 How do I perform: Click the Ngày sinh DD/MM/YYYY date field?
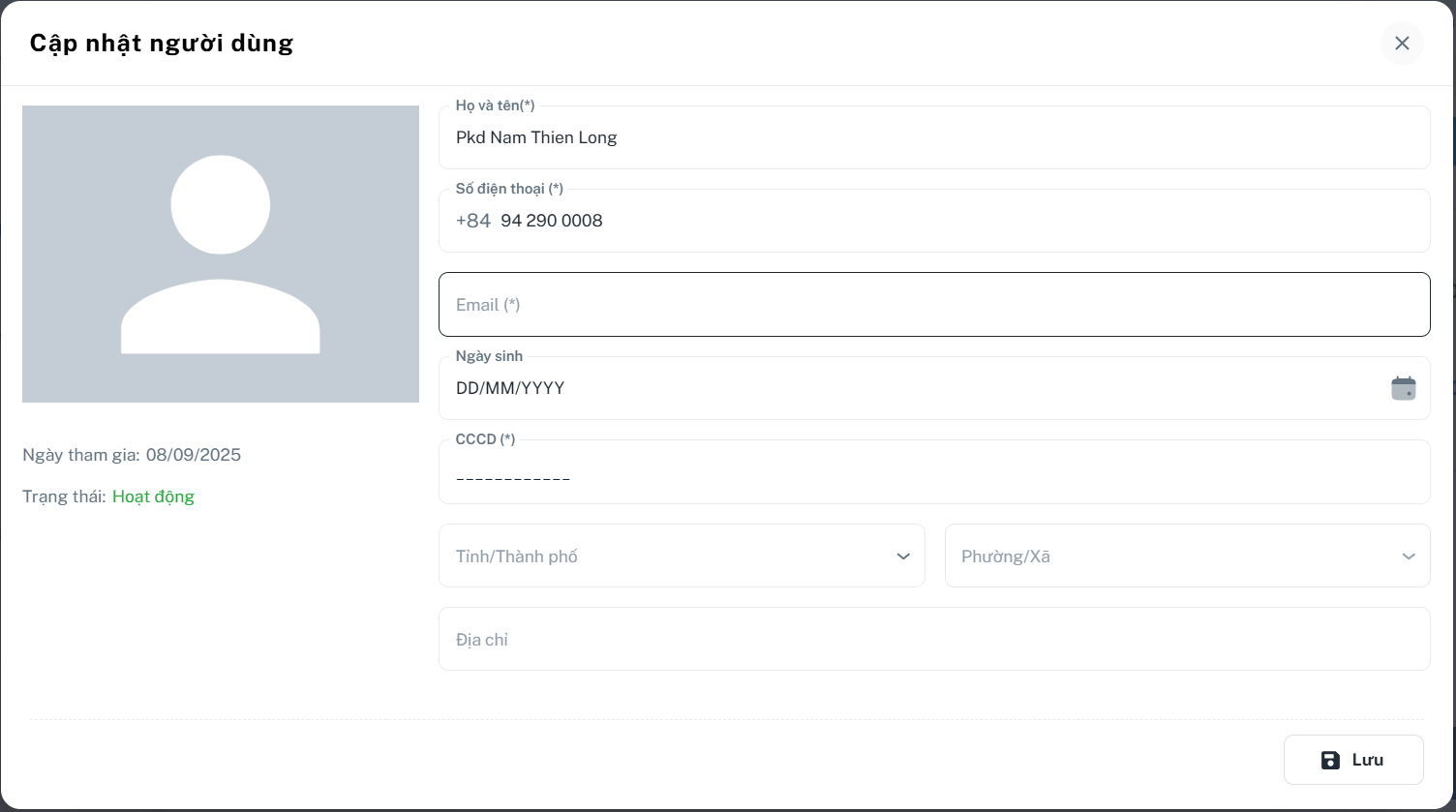[x=910, y=388]
